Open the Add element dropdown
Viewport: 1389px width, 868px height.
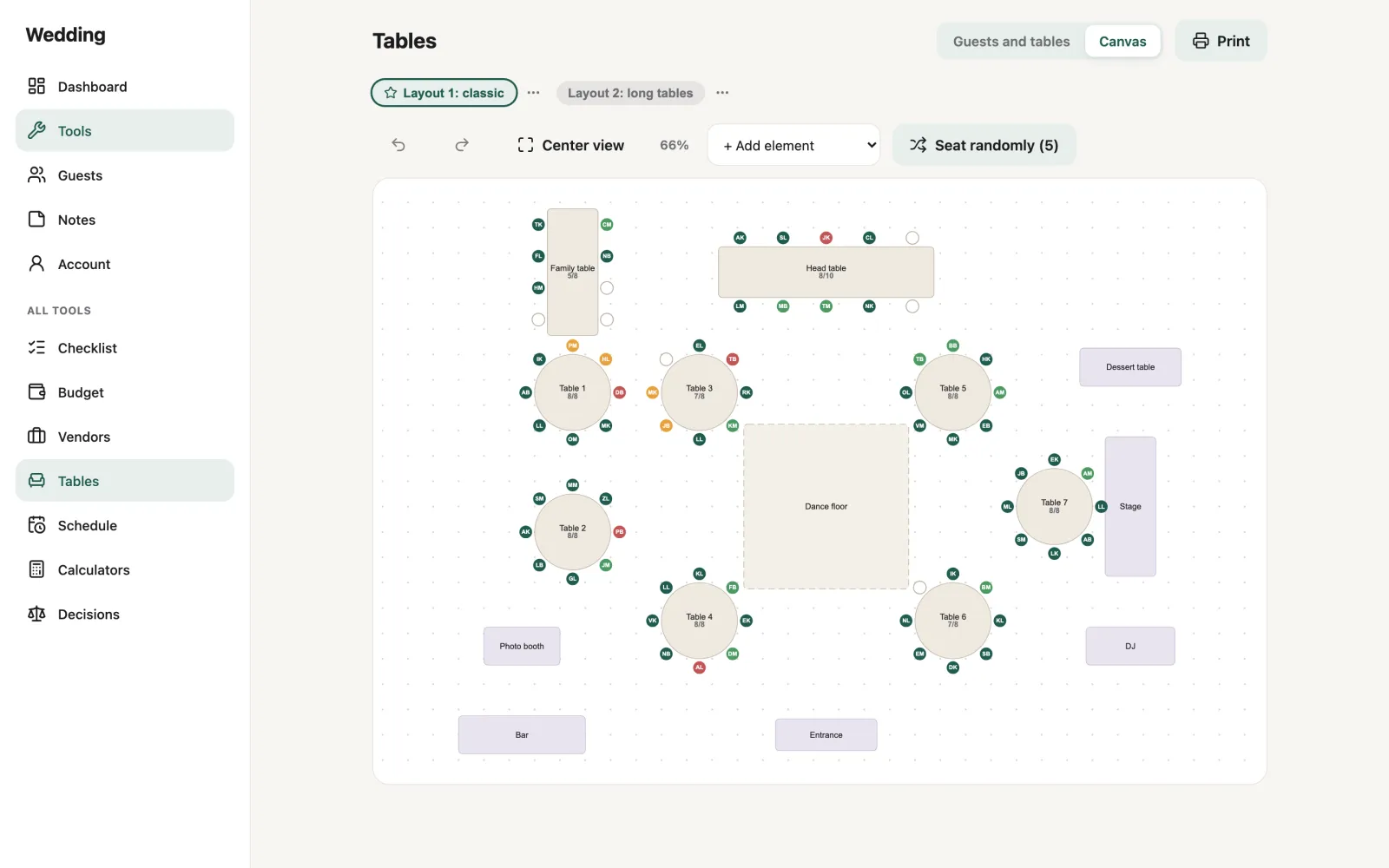[793, 145]
